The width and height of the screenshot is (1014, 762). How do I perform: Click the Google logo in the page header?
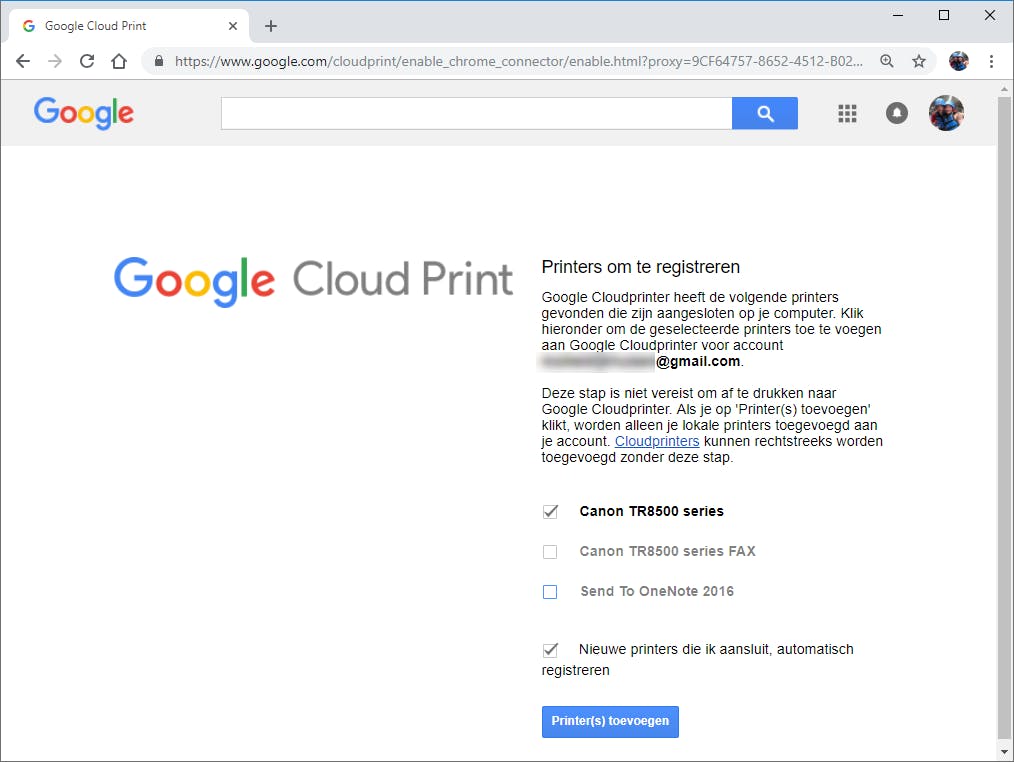(x=84, y=113)
